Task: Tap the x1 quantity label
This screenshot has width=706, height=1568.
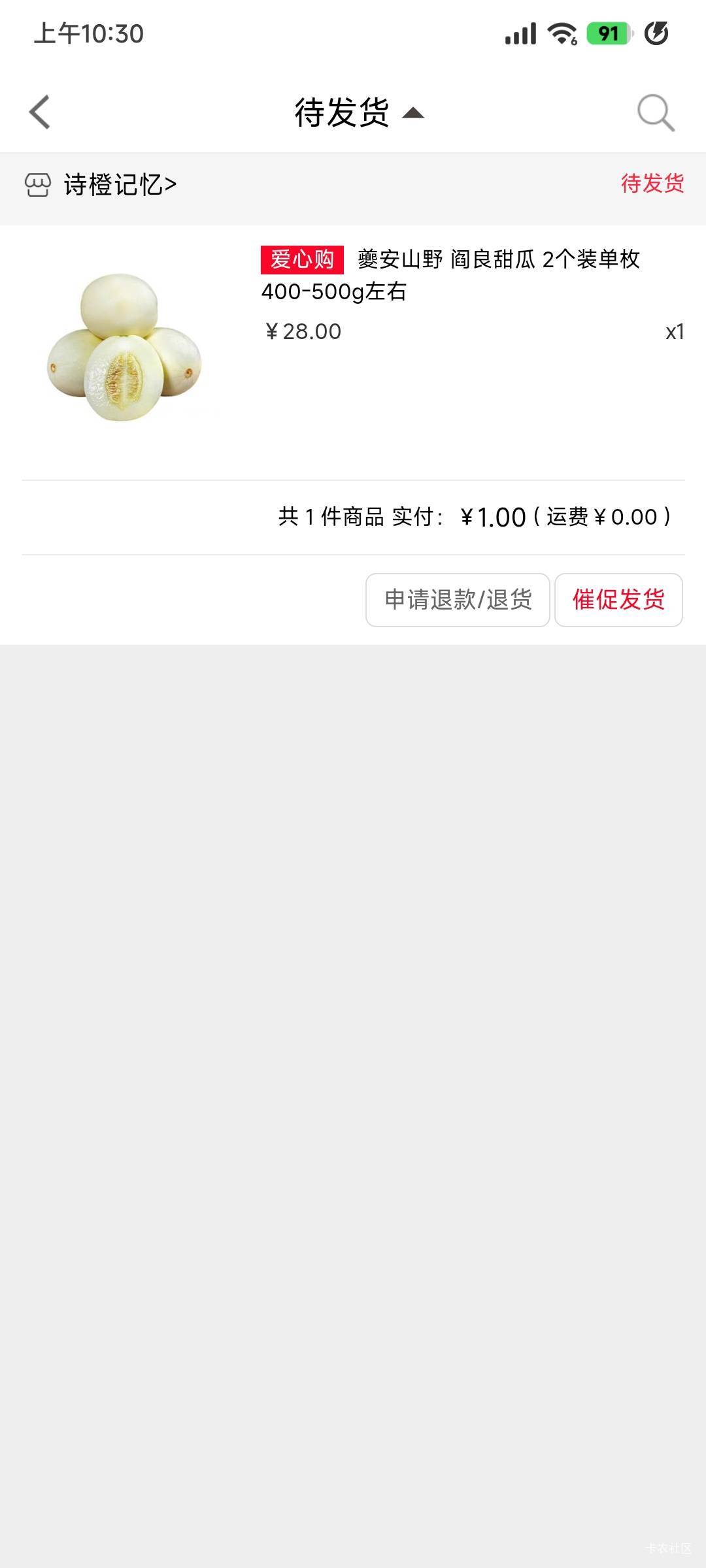Action: pos(675,332)
